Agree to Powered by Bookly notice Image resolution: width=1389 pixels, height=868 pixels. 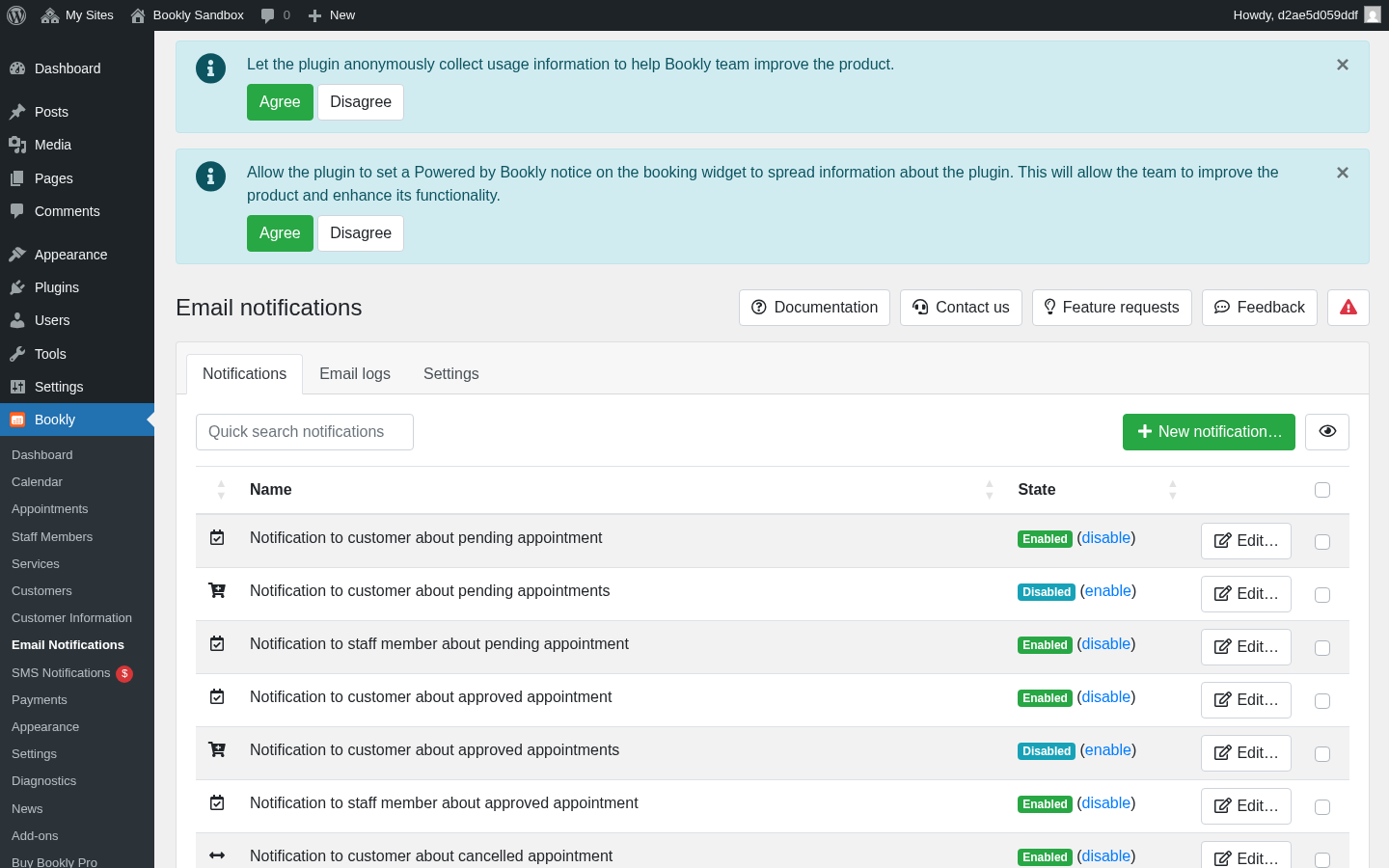280,233
